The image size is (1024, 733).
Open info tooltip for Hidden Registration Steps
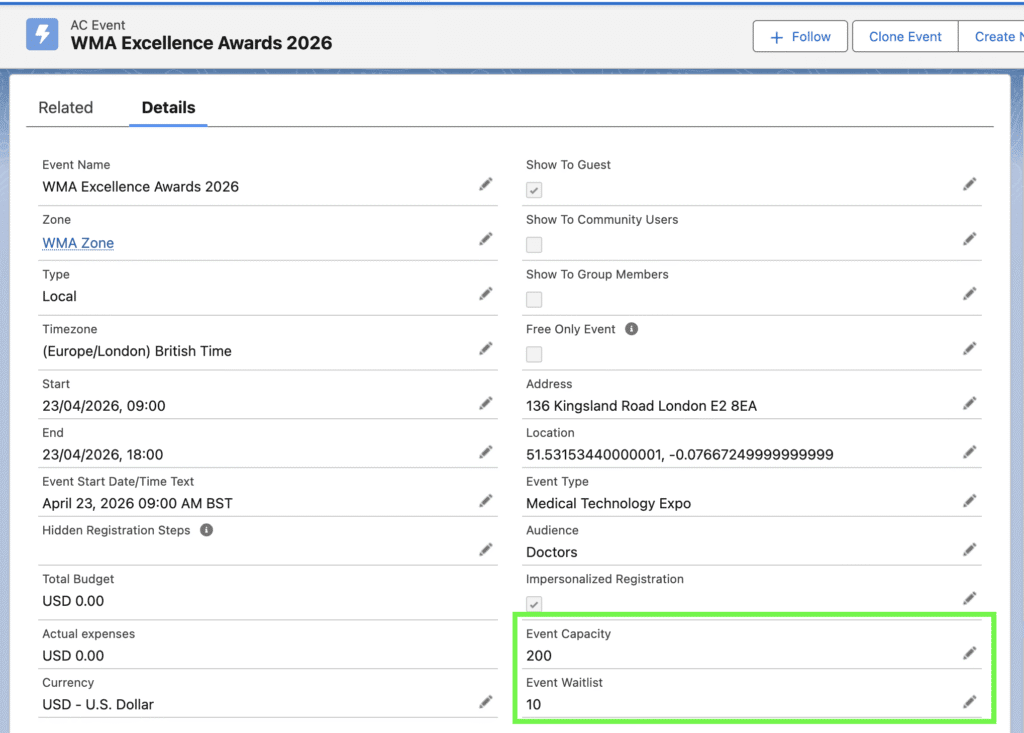(206, 530)
